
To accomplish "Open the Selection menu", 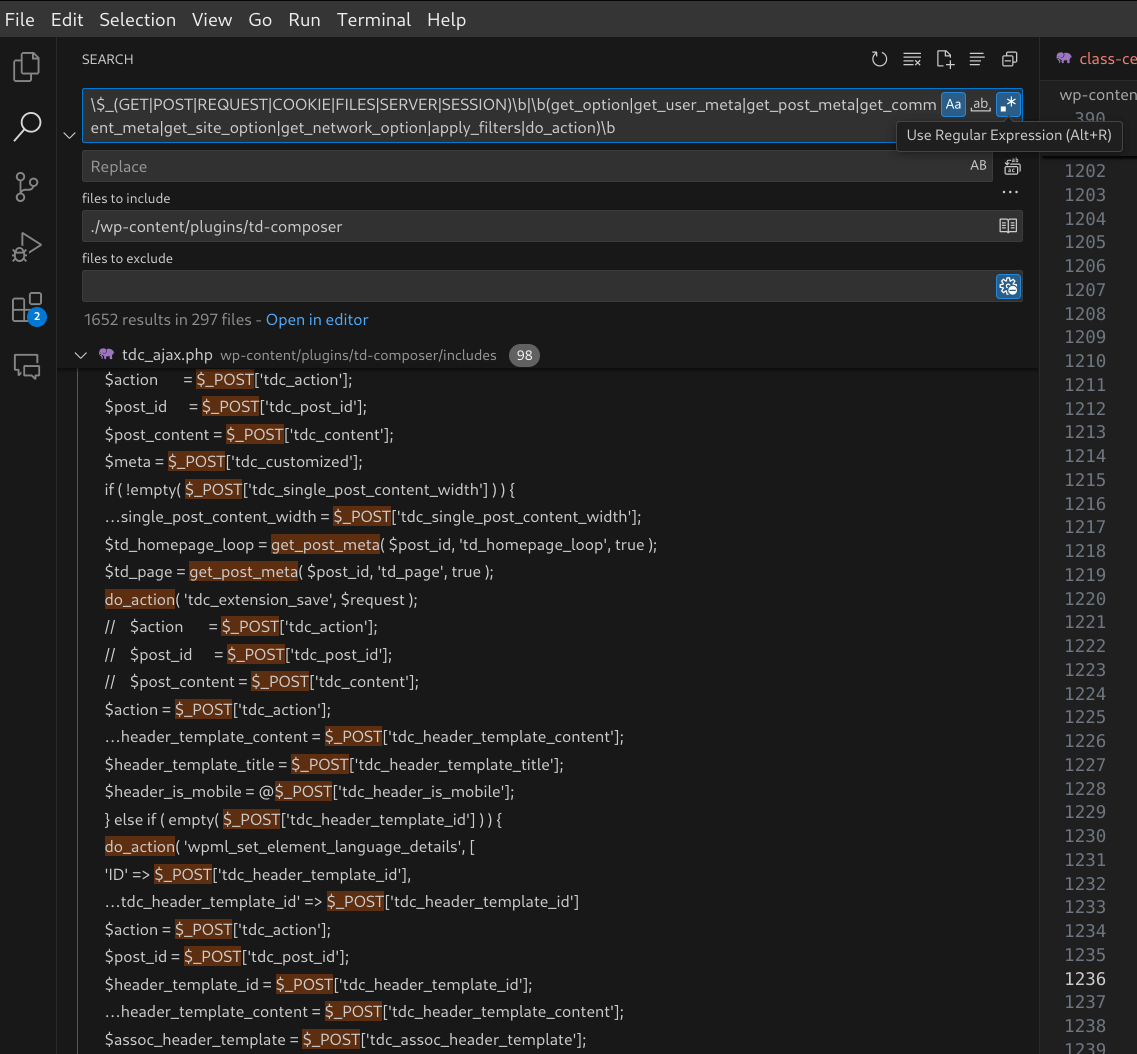I will tap(137, 20).
